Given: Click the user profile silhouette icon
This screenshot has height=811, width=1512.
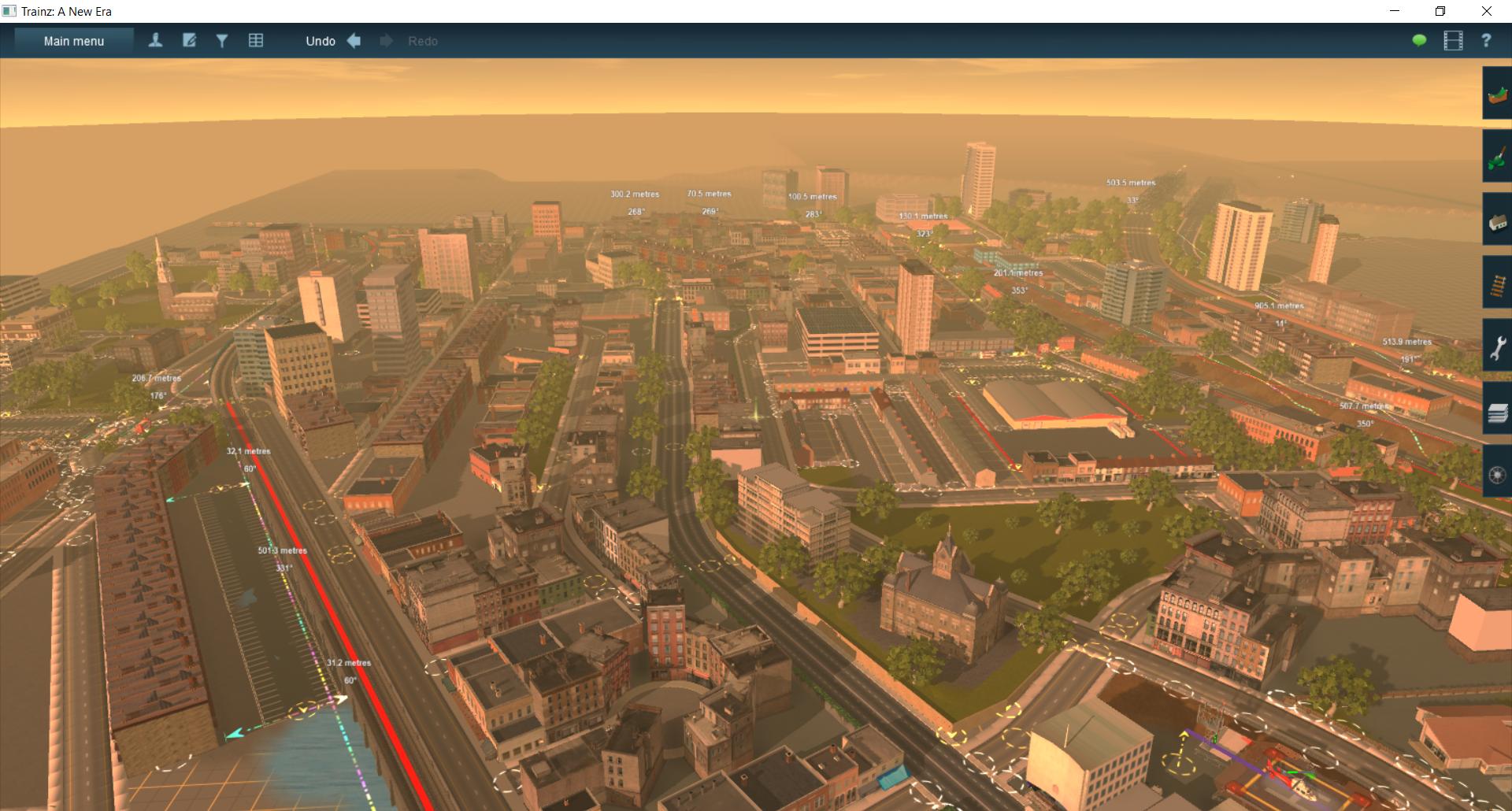Looking at the screenshot, I should (x=155, y=41).
